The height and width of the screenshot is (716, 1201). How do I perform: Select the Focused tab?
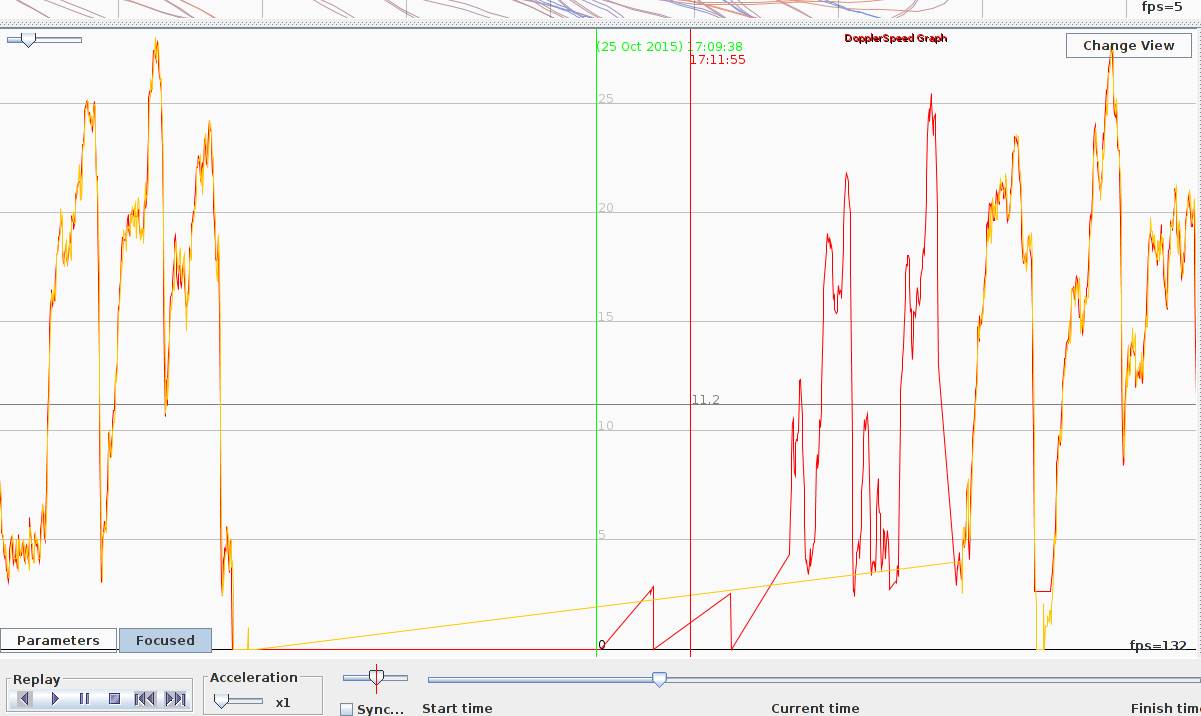click(165, 640)
